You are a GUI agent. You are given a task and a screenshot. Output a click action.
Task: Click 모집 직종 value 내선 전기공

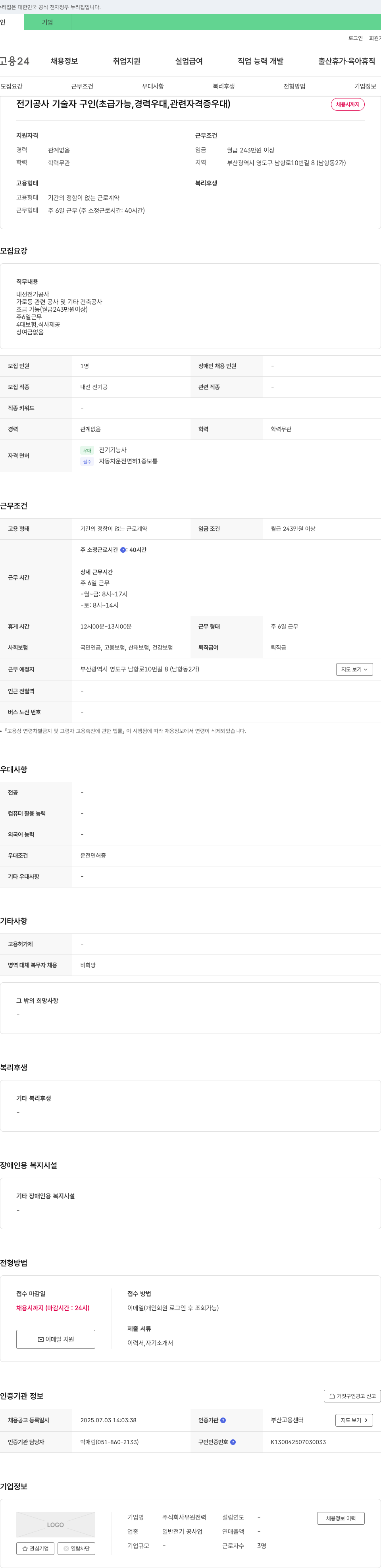pos(94,387)
